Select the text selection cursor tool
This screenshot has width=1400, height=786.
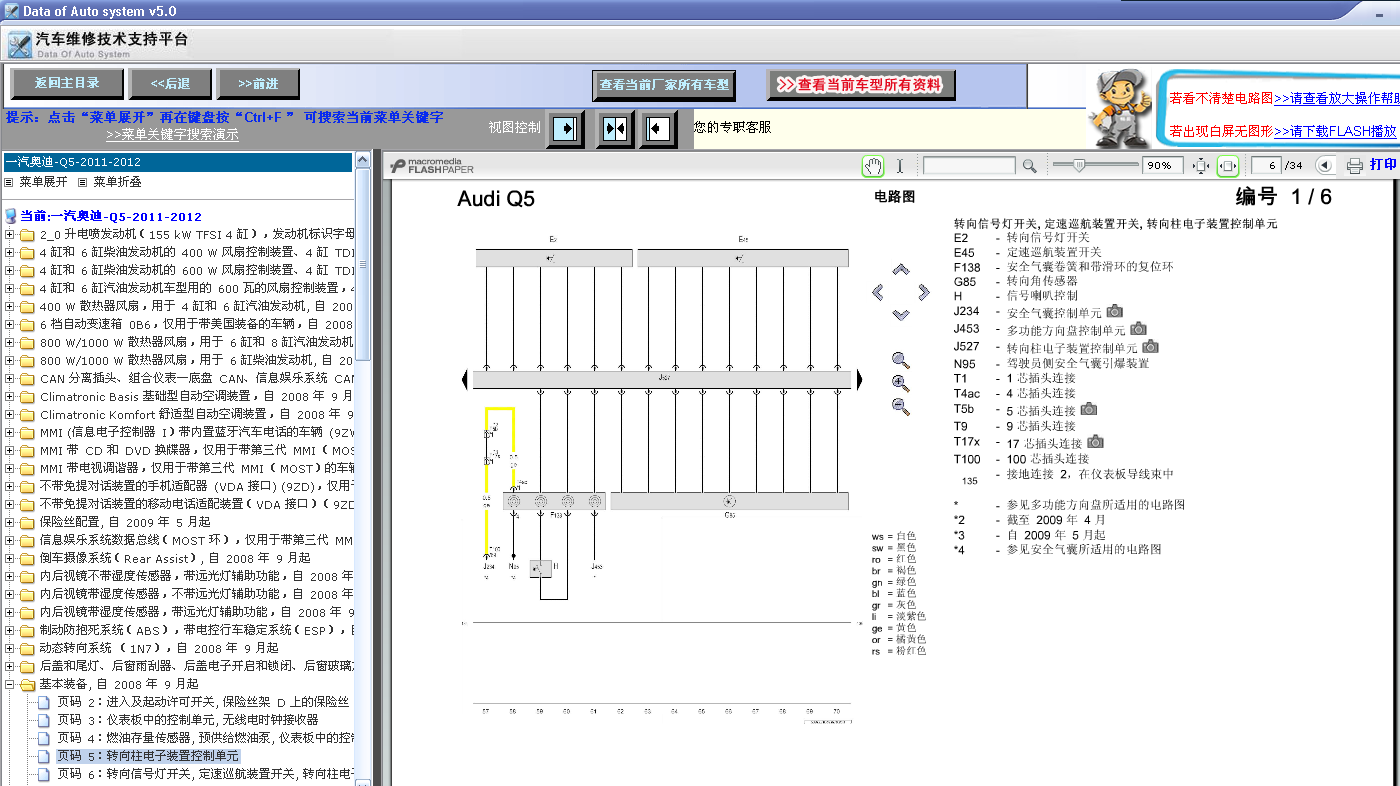coord(899,166)
